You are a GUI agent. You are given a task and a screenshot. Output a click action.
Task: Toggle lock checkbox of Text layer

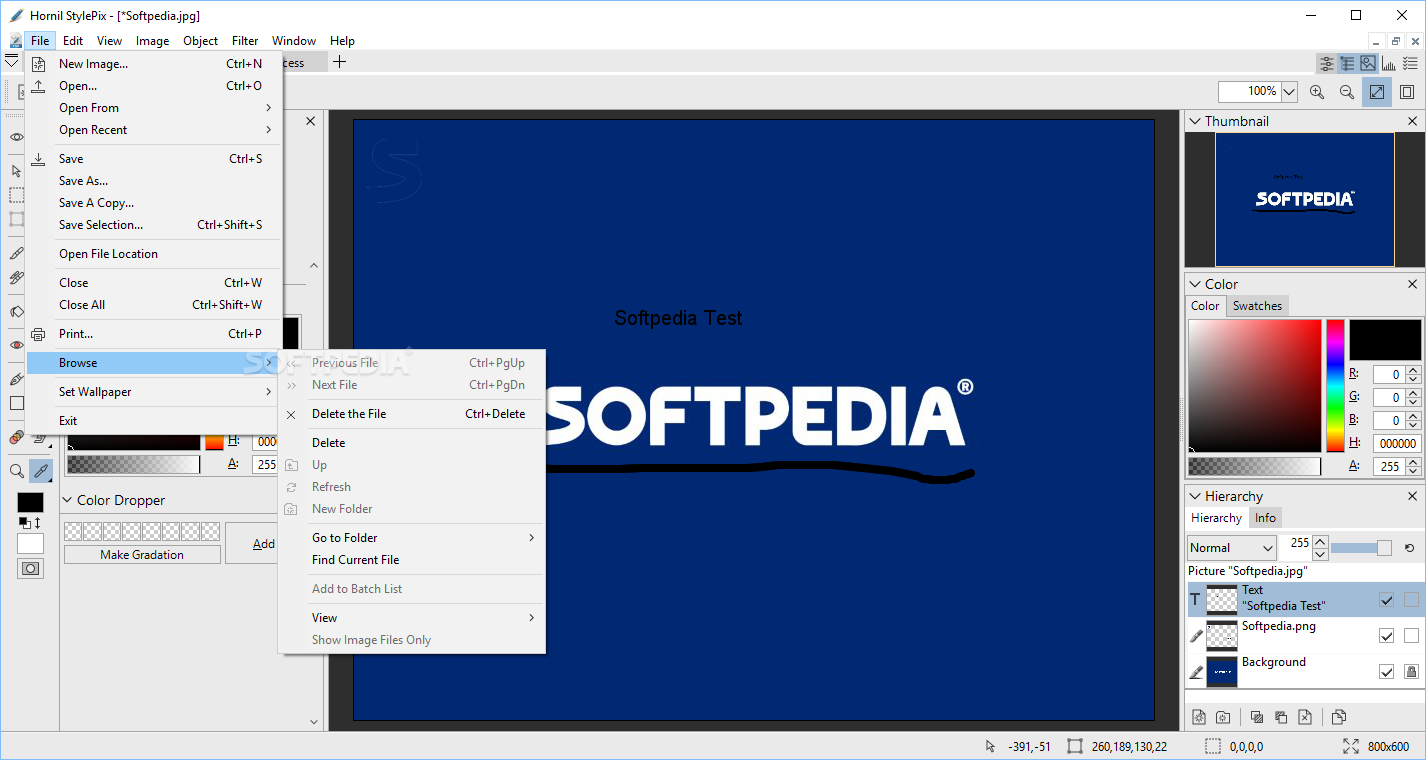coord(1411,600)
